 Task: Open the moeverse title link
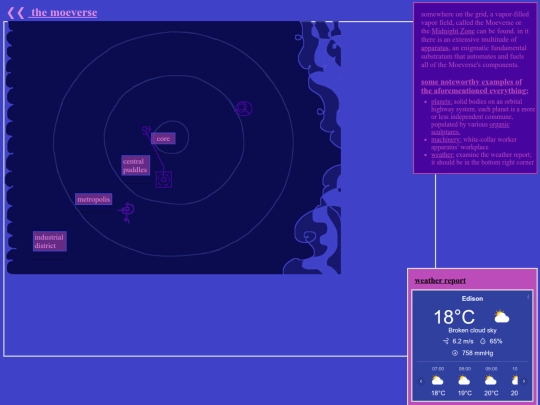tap(64, 12)
